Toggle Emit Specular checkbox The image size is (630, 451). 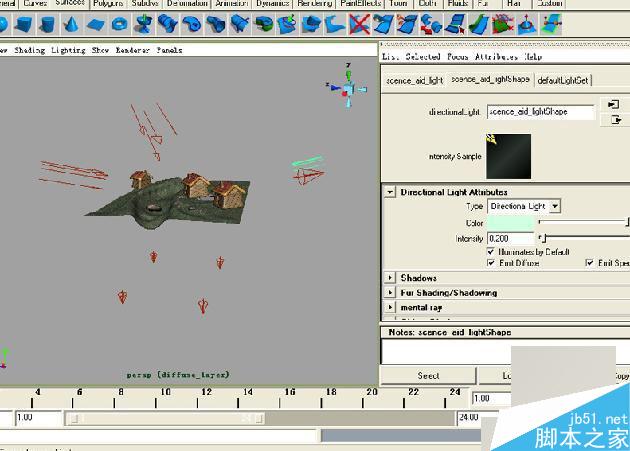coord(589,263)
